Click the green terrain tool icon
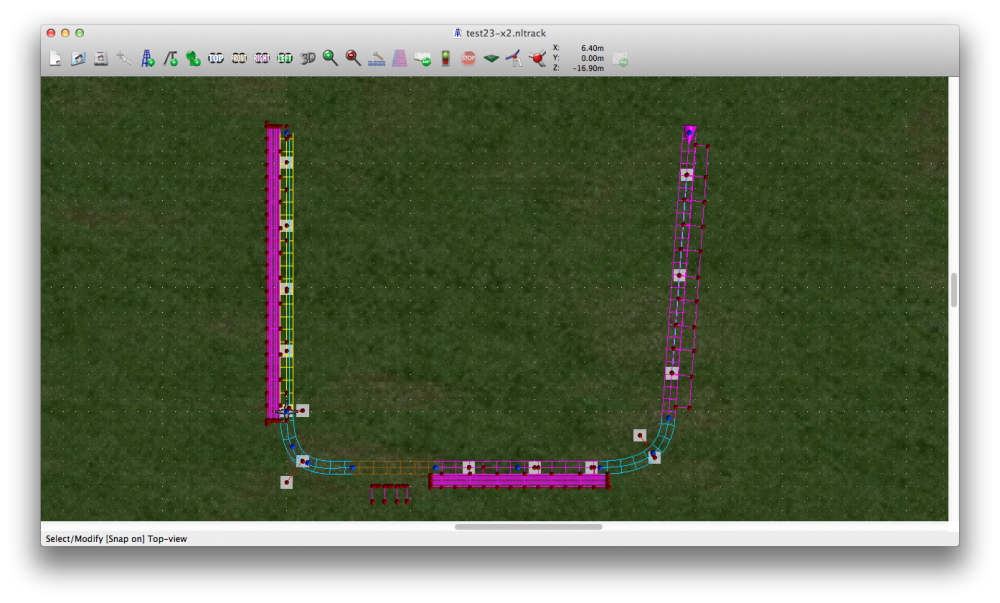This screenshot has width=1000, height=603. coord(491,59)
